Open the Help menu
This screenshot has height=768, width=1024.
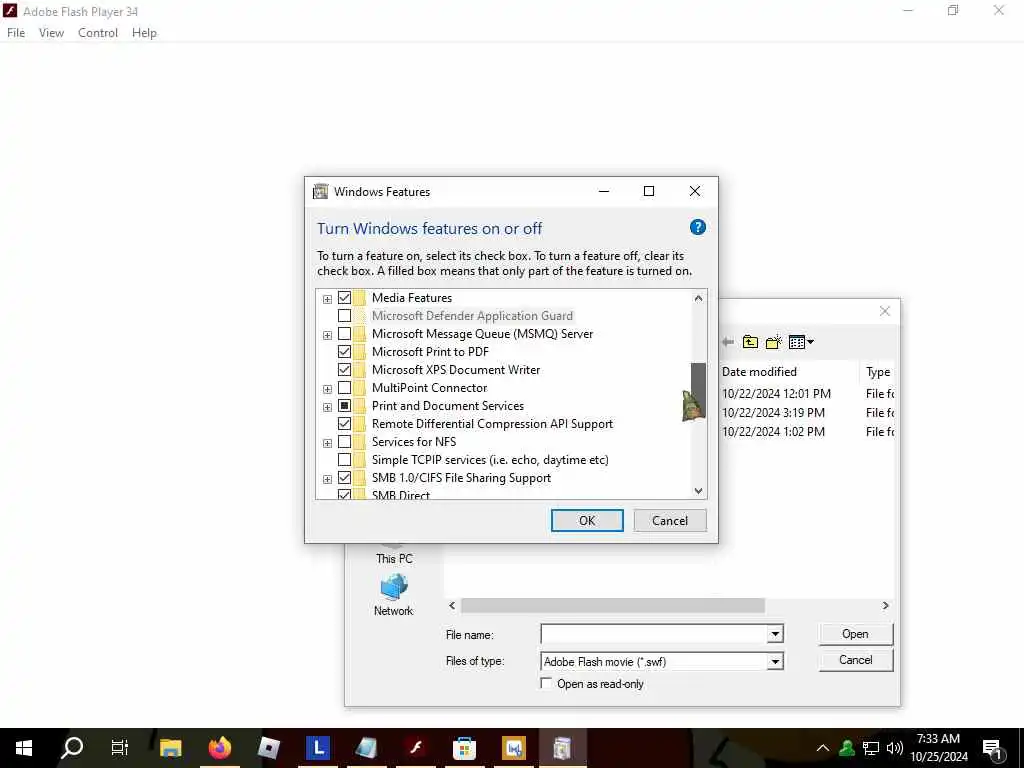click(144, 33)
